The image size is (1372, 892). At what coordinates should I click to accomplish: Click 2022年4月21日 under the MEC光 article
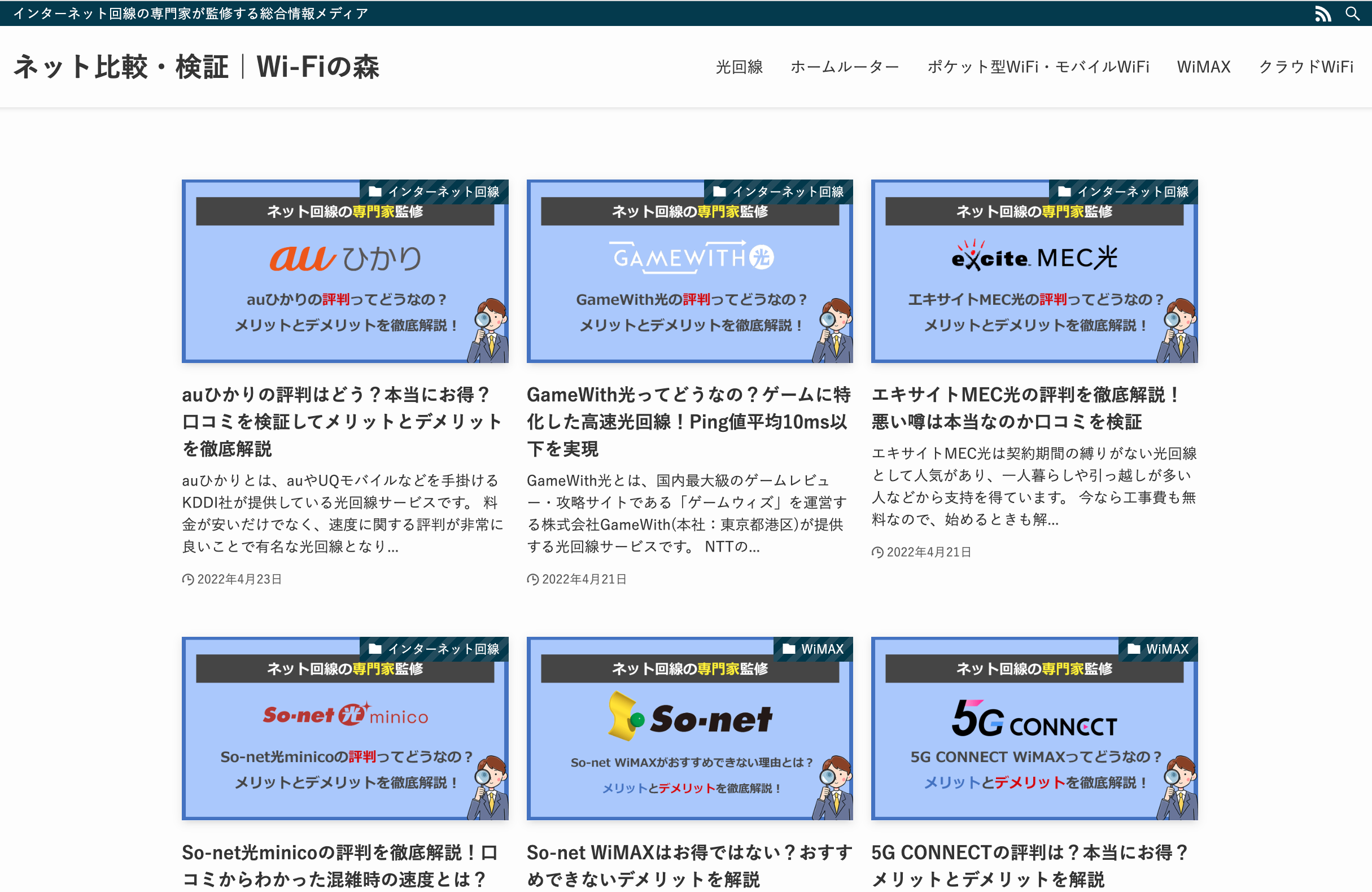pyautogui.click(x=922, y=552)
